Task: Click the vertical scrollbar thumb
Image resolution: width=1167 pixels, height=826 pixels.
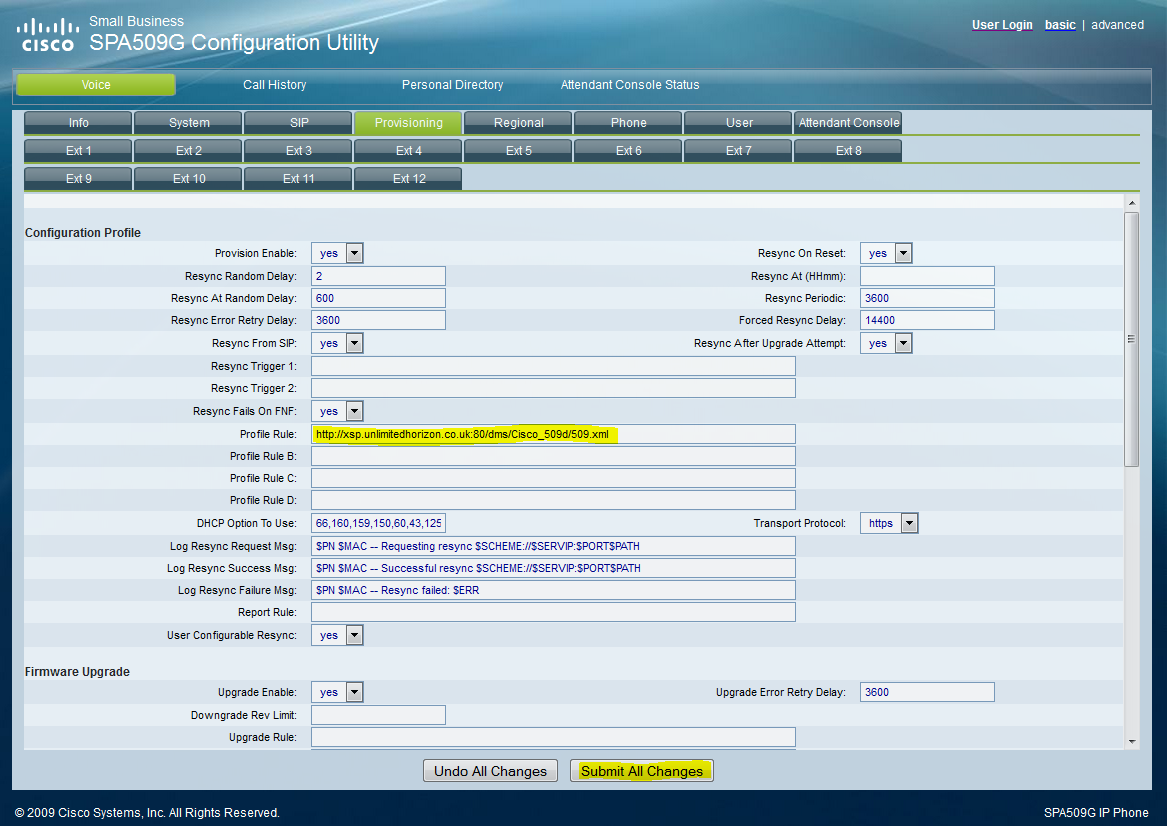Action: [x=1132, y=339]
